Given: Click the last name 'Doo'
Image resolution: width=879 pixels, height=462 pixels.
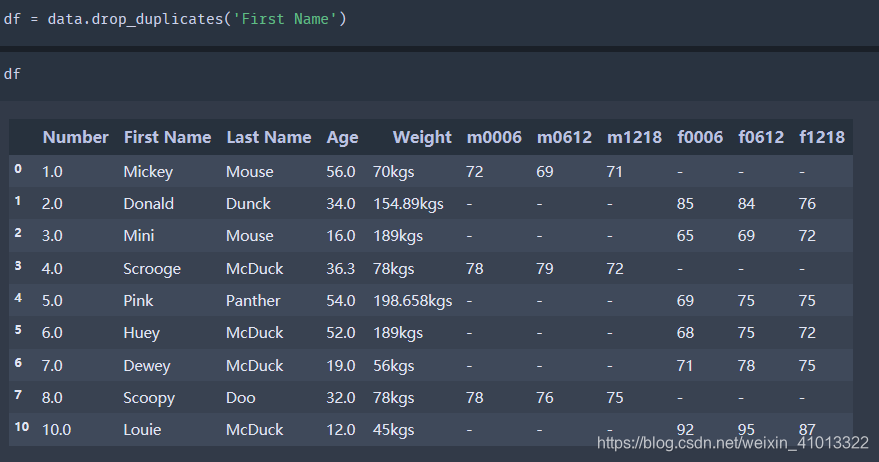Looking at the screenshot, I should [240, 398].
